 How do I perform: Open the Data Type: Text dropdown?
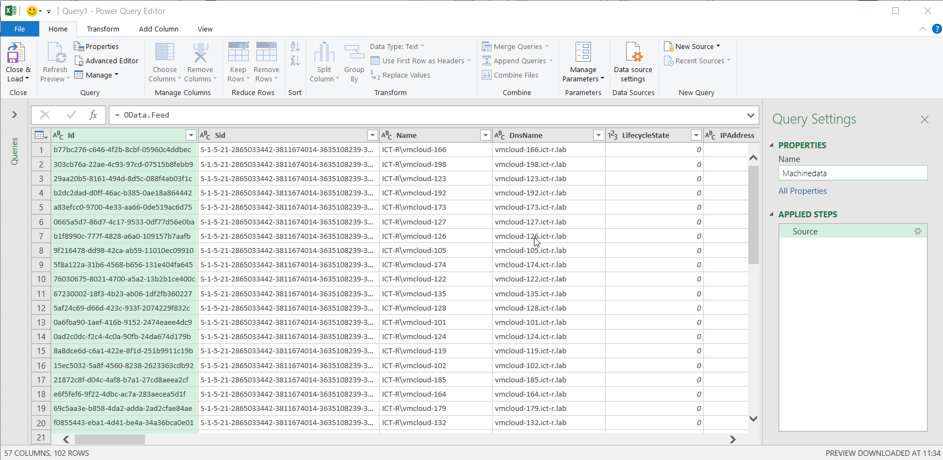coord(397,46)
